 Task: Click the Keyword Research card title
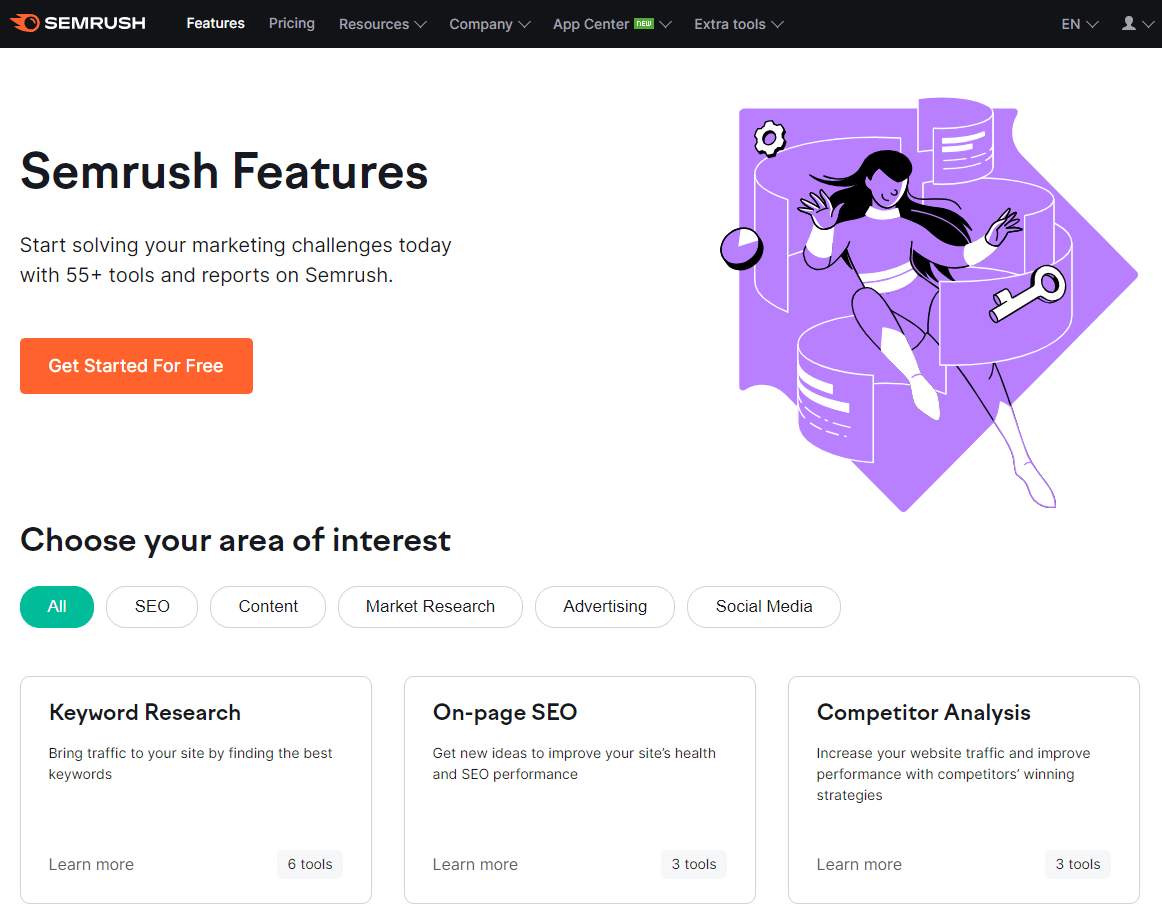tap(145, 712)
